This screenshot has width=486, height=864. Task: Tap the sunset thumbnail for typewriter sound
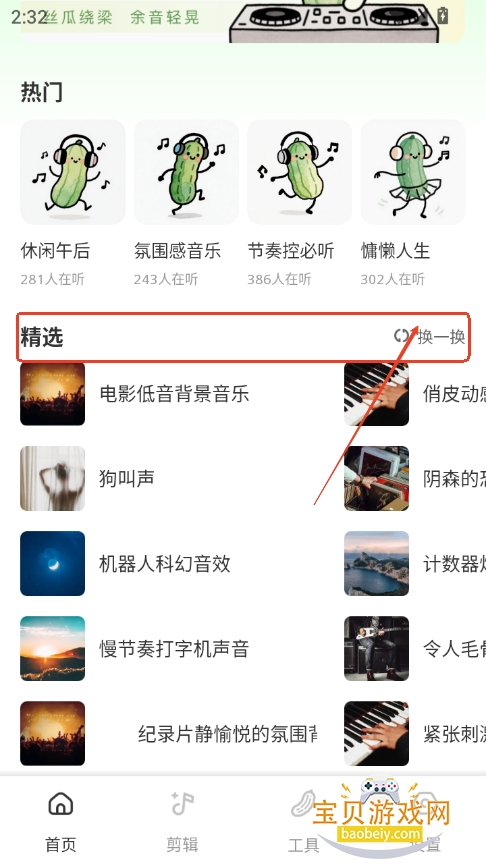tap(52, 649)
